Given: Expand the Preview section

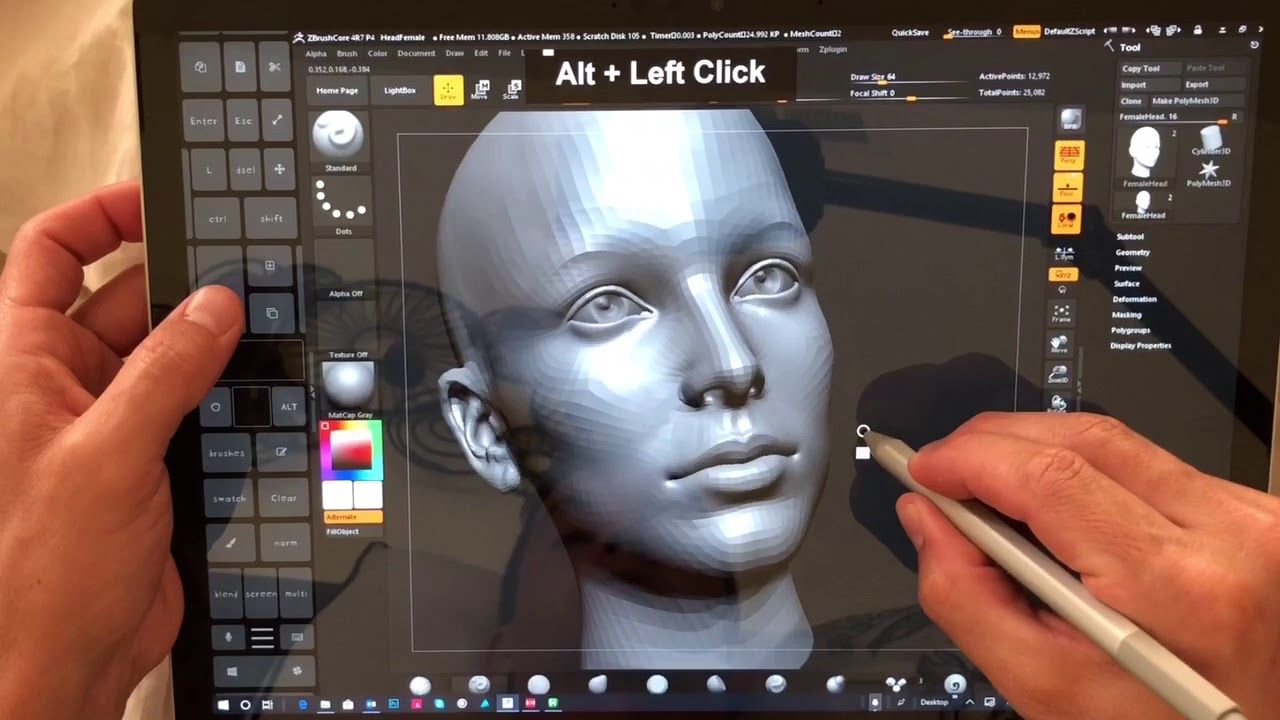Looking at the screenshot, I should [x=1128, y=268].
